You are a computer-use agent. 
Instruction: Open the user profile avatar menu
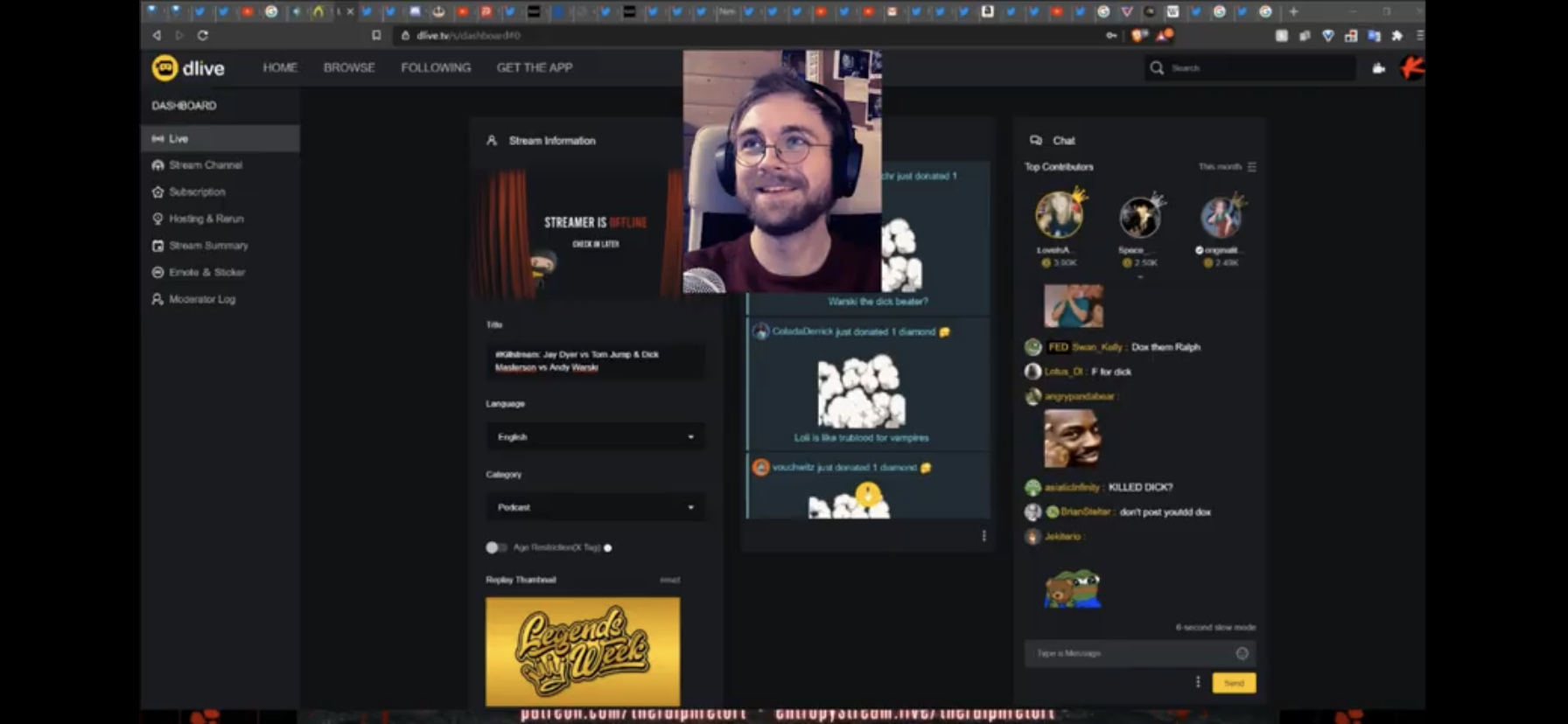click(x=1412, y=67)
